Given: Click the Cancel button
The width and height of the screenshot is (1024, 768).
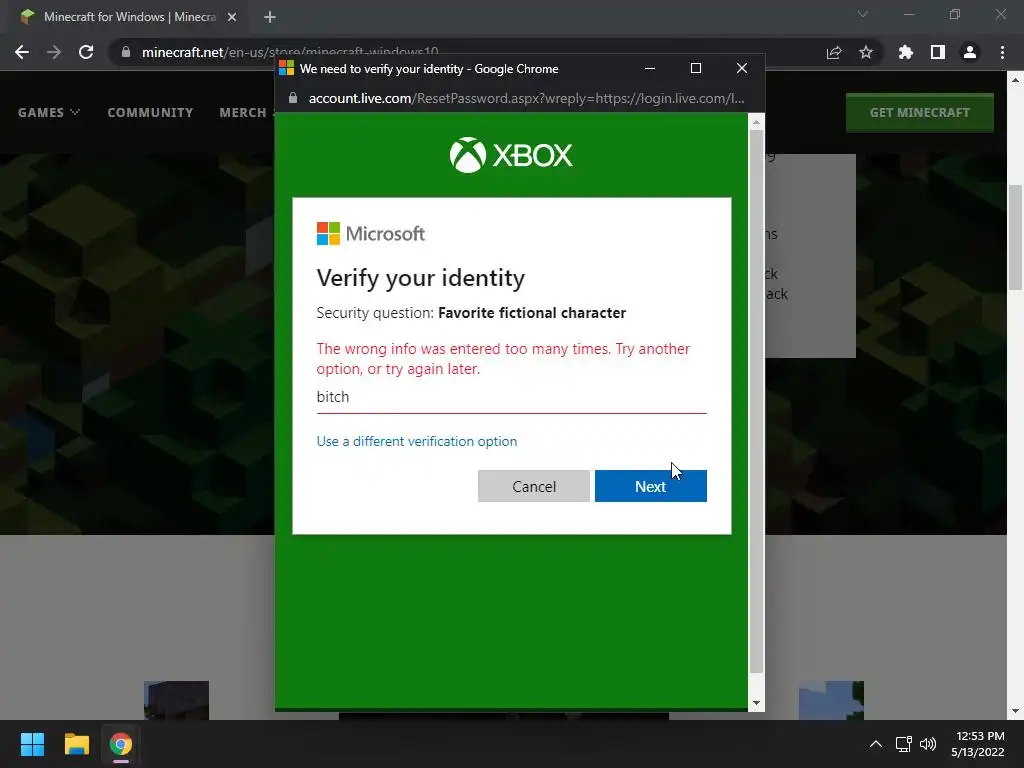Looking at the screenshot, I should tap(534, 486).
